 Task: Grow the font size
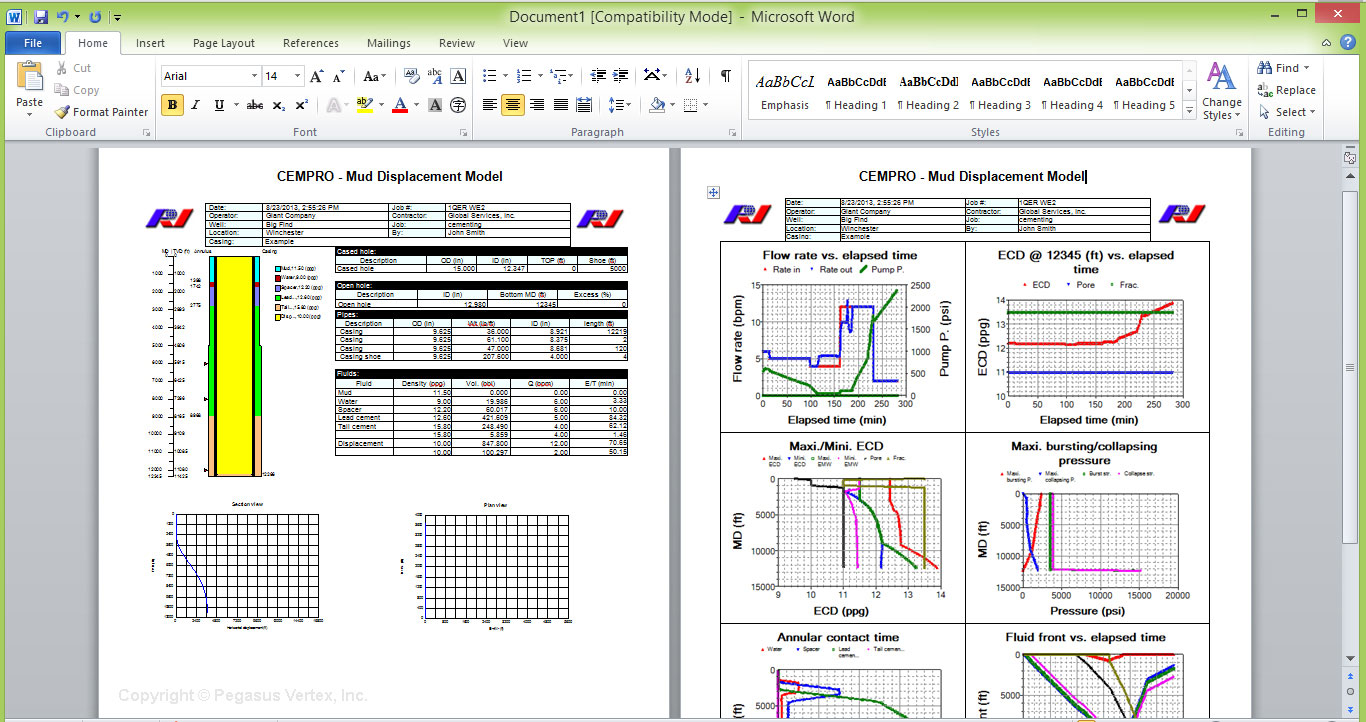(317, 76)
